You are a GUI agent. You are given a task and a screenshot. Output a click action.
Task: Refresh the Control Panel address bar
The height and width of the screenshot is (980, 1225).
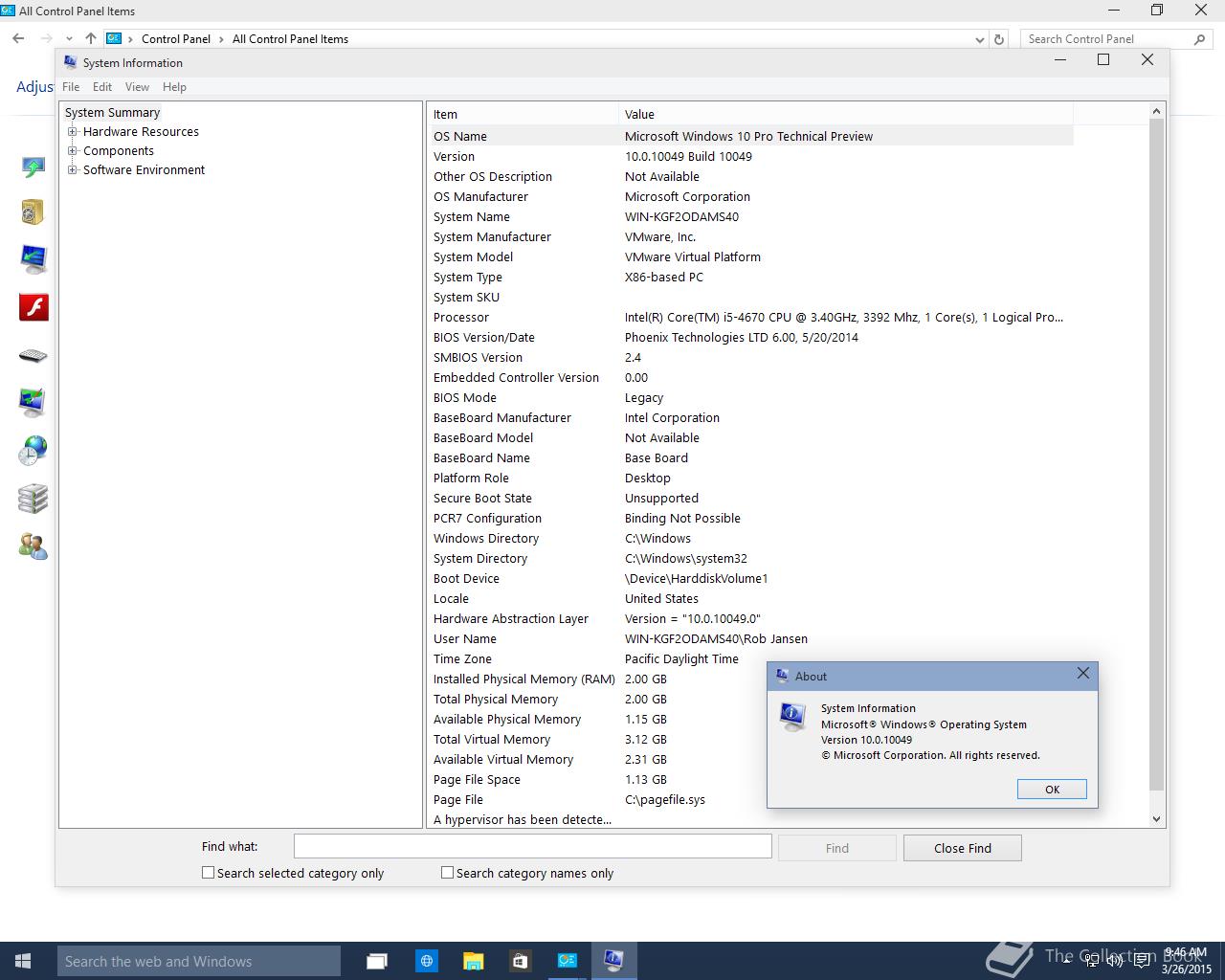point(999,39)
